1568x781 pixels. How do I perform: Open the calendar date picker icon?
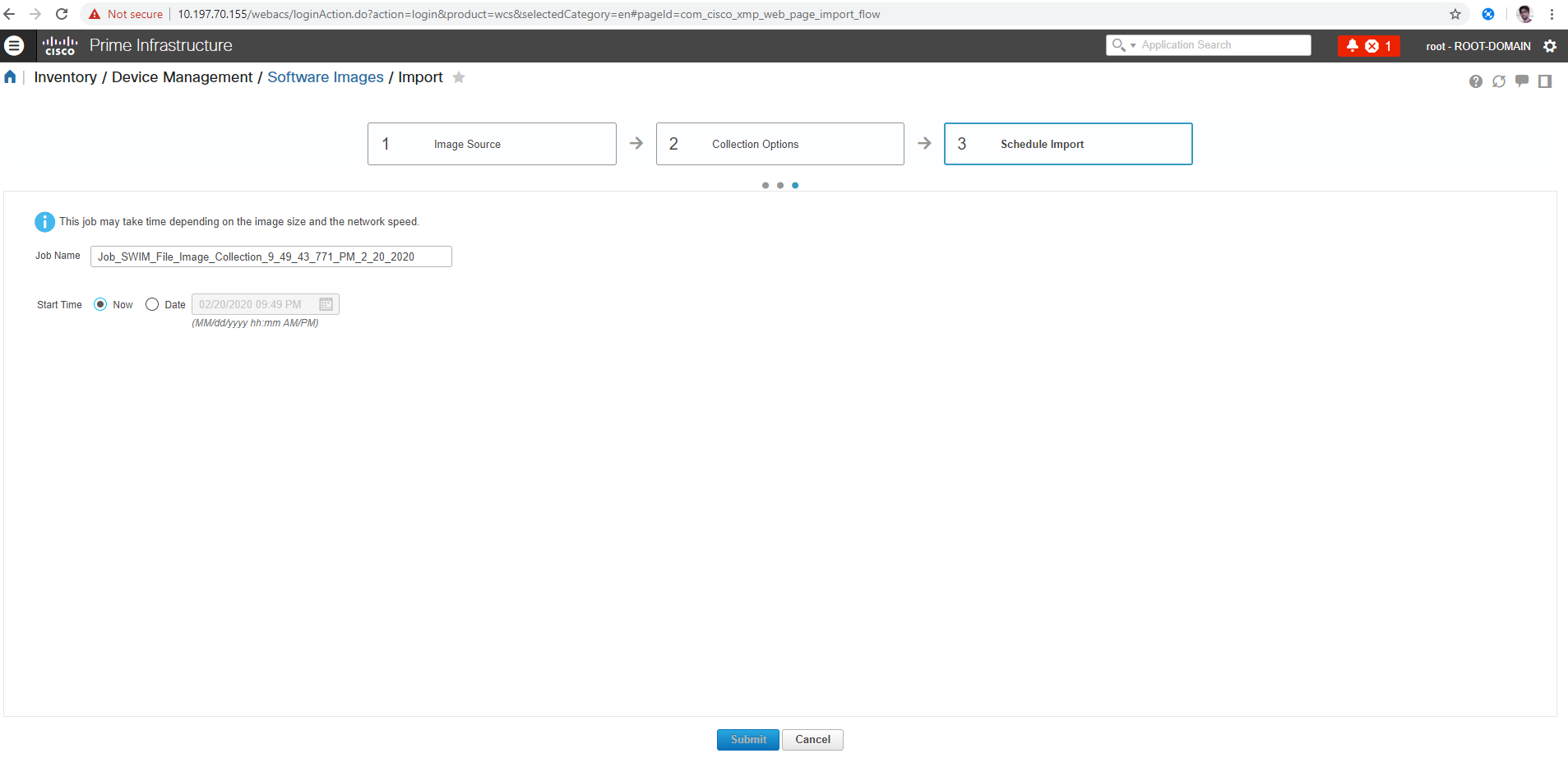(326, 304)
